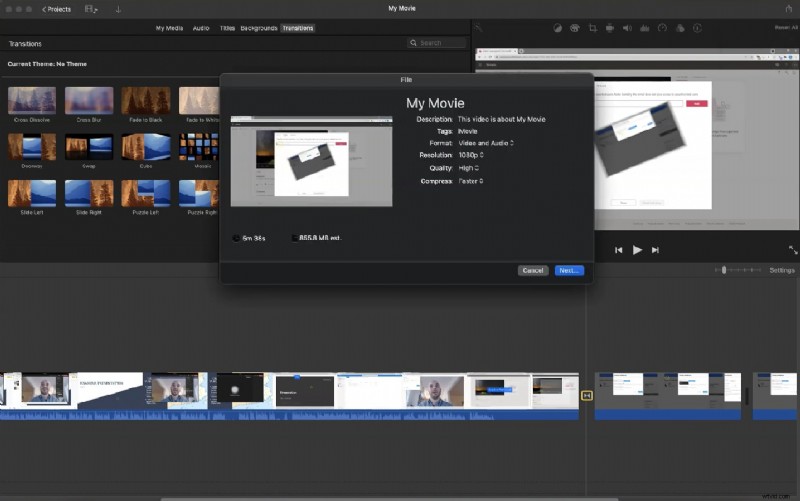Screen dimensions: 800x501
Task: Open the Compress Faster dropdown
Action: [x=470, y=181]
